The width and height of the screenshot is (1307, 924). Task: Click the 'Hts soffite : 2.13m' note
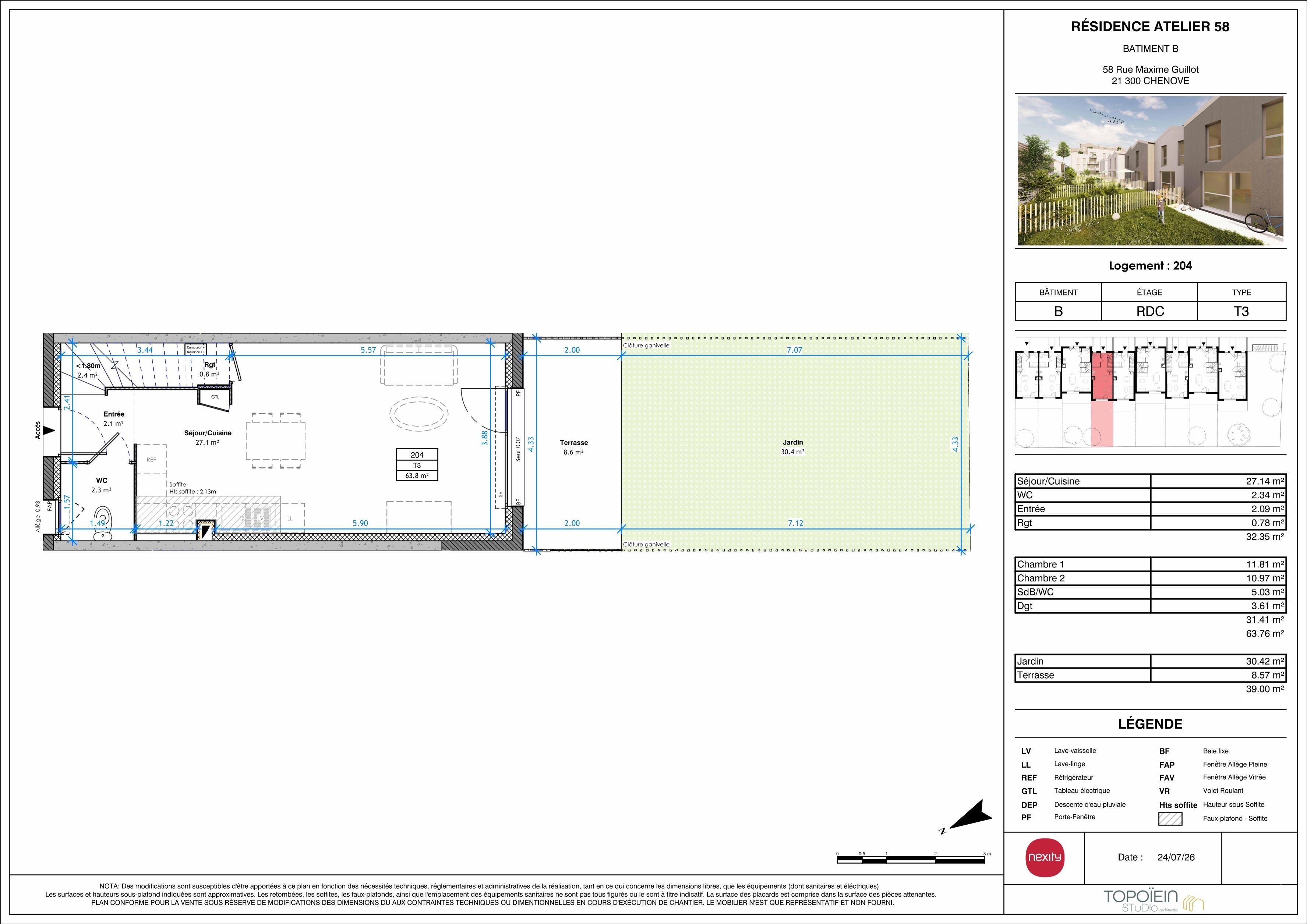coord(192,492)
